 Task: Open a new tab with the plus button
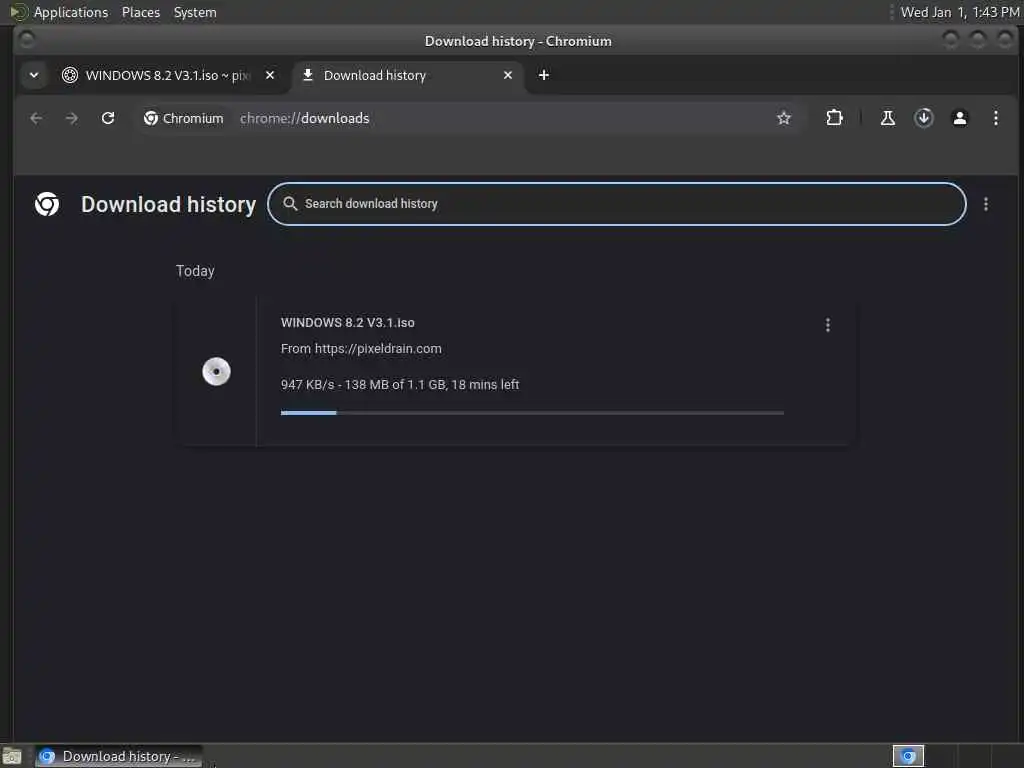pyautogui.click(x=543, y=75)
